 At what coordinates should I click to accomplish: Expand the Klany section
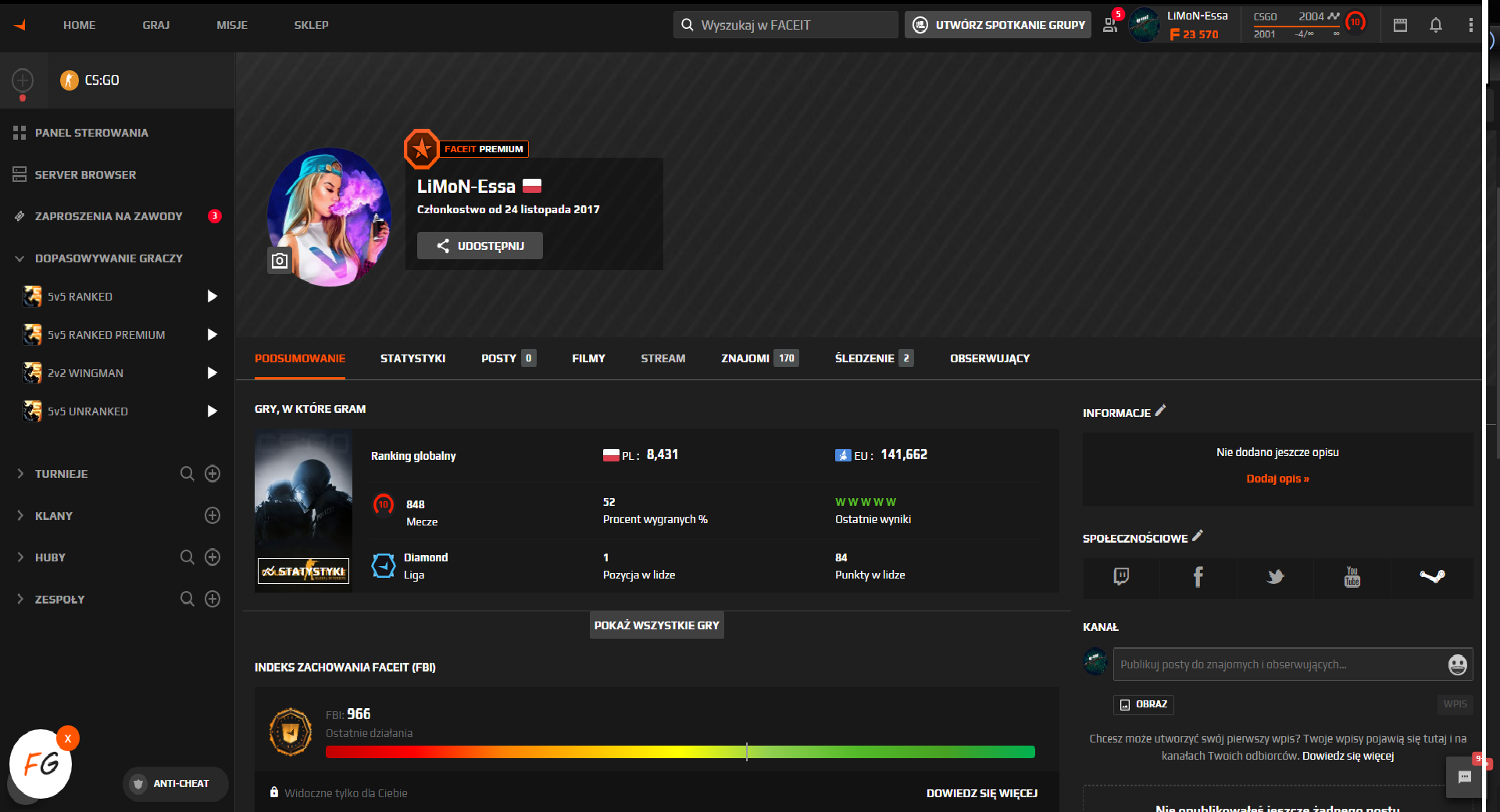pos(20,515)
